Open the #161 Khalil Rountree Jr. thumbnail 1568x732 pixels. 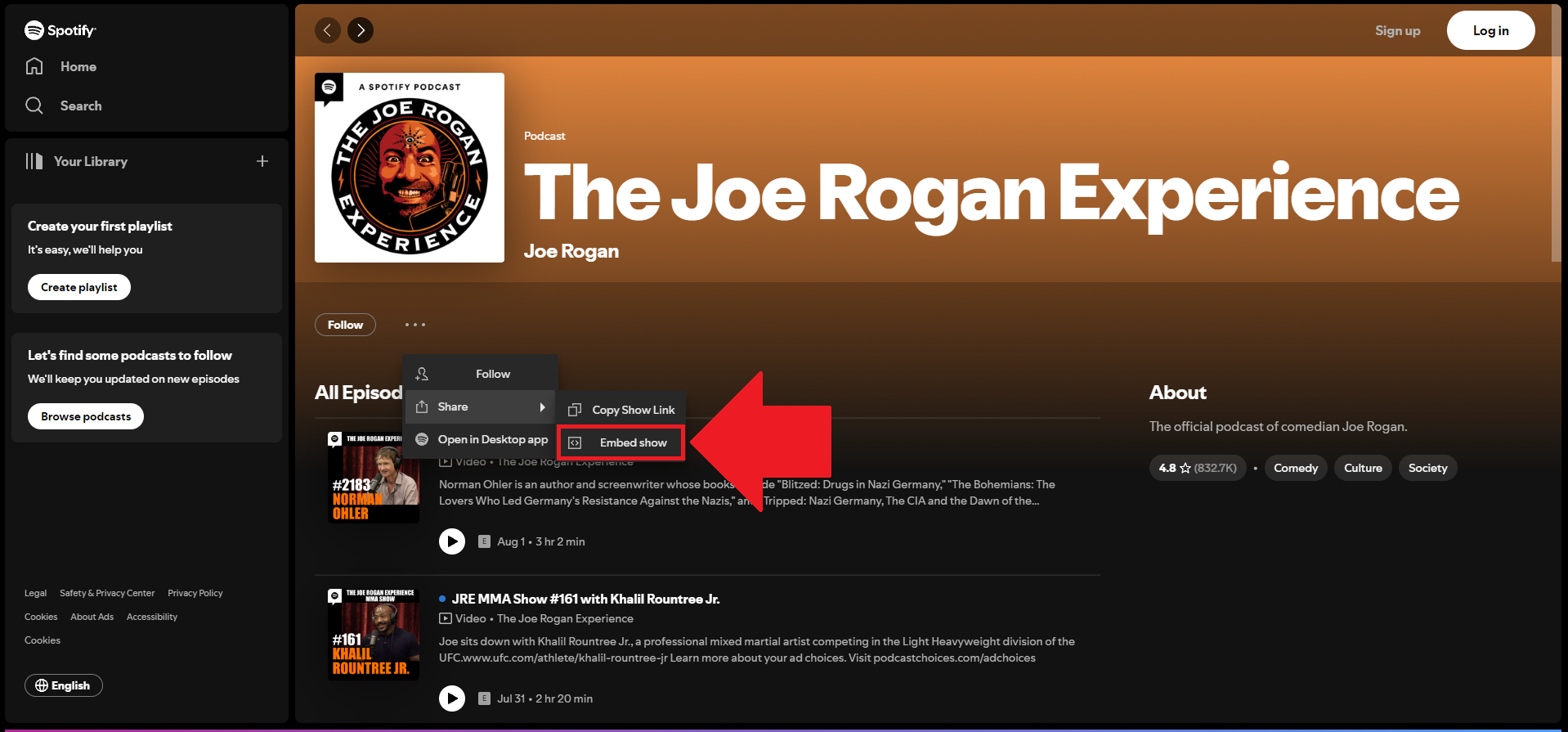pyautogui.click(x=374, y=635)
